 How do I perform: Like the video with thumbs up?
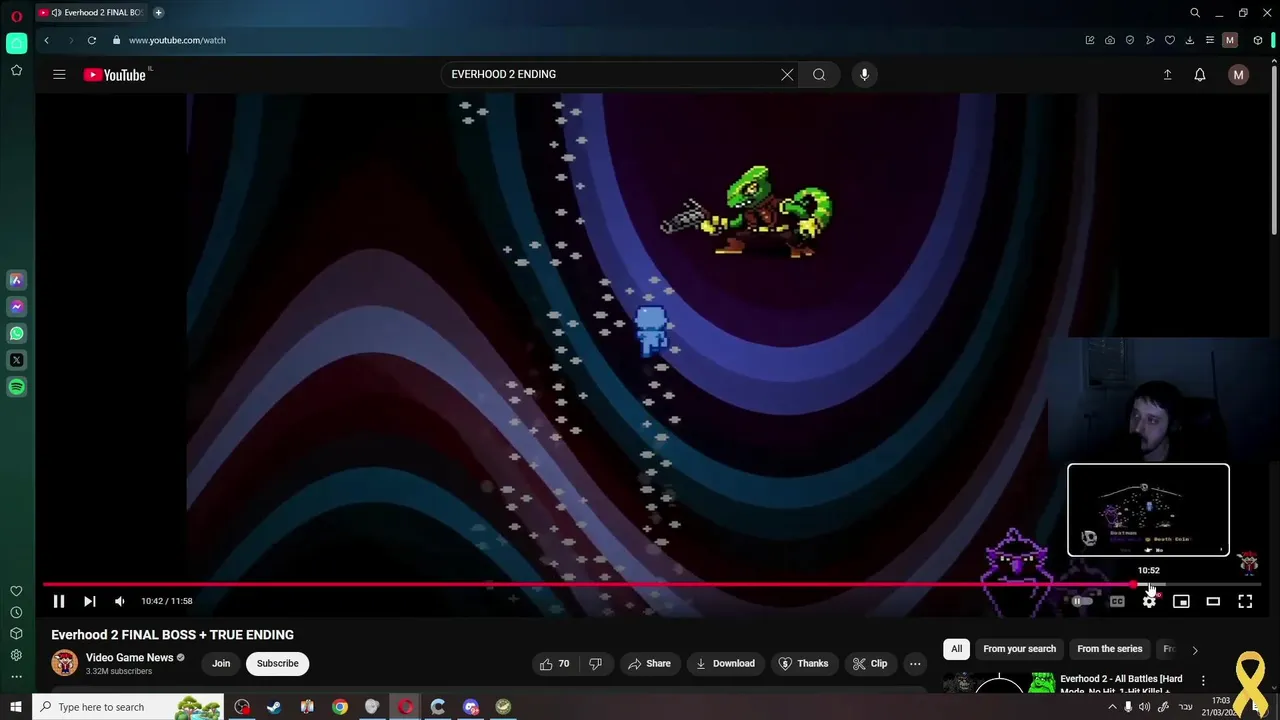[x=554, y=663]
